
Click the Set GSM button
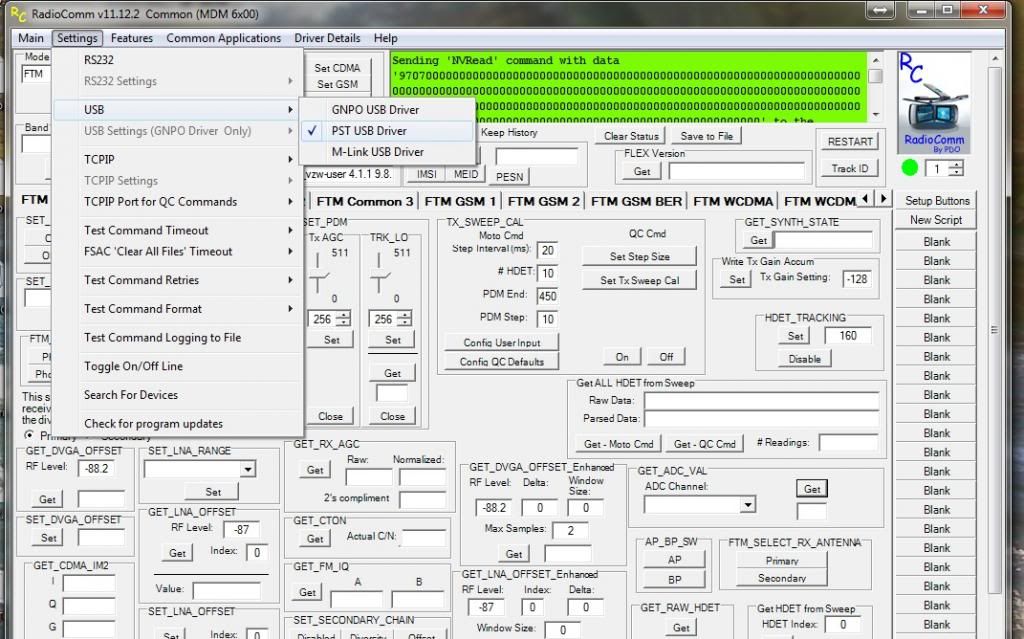pos(337,84)
